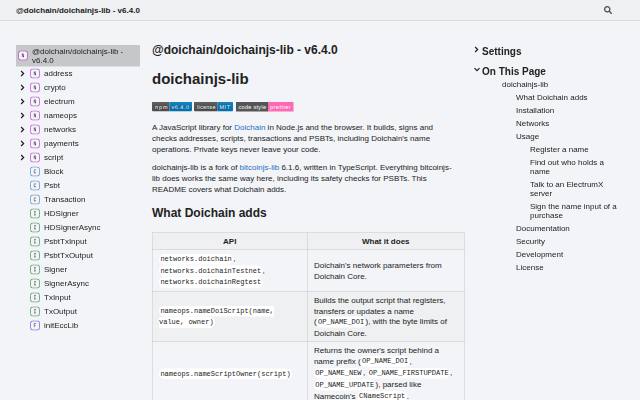Click the class icon beside Transaction

click(35, 199)
